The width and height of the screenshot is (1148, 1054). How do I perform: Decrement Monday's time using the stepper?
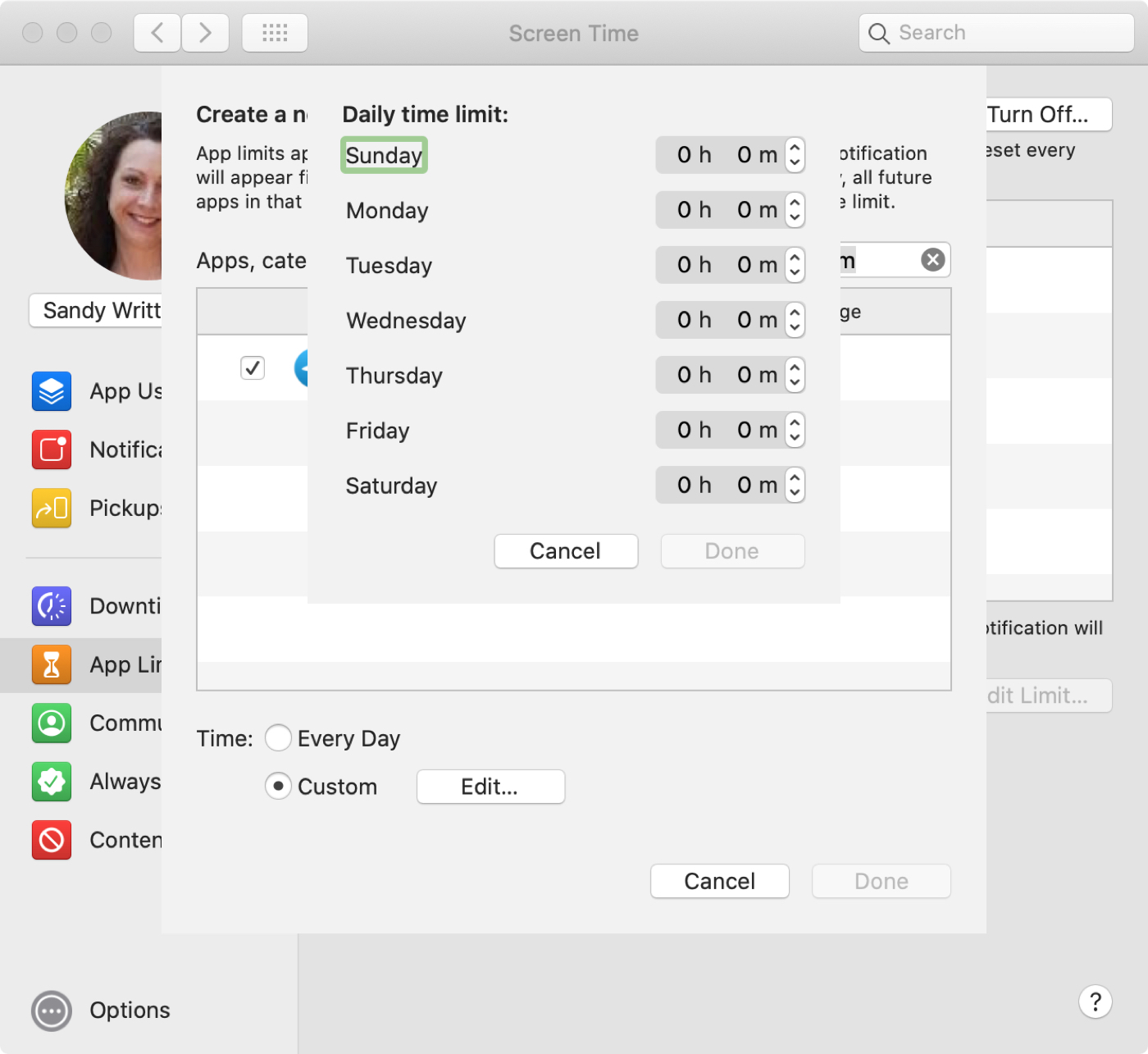tap(794, 216)
